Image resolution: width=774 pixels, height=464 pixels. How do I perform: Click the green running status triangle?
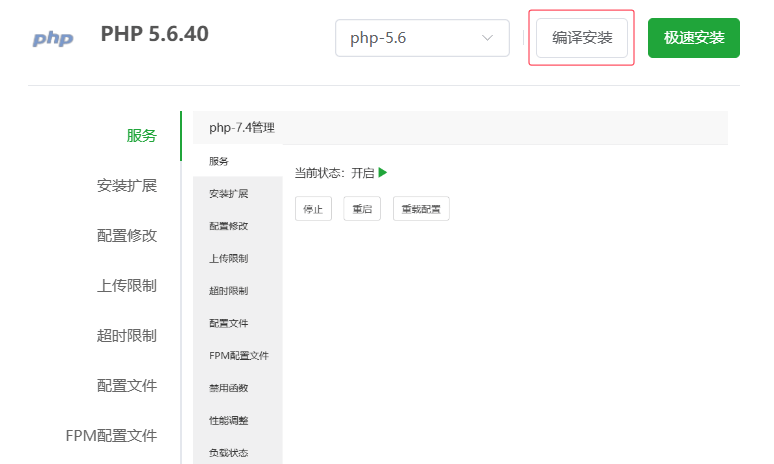[x=383, y=172]
